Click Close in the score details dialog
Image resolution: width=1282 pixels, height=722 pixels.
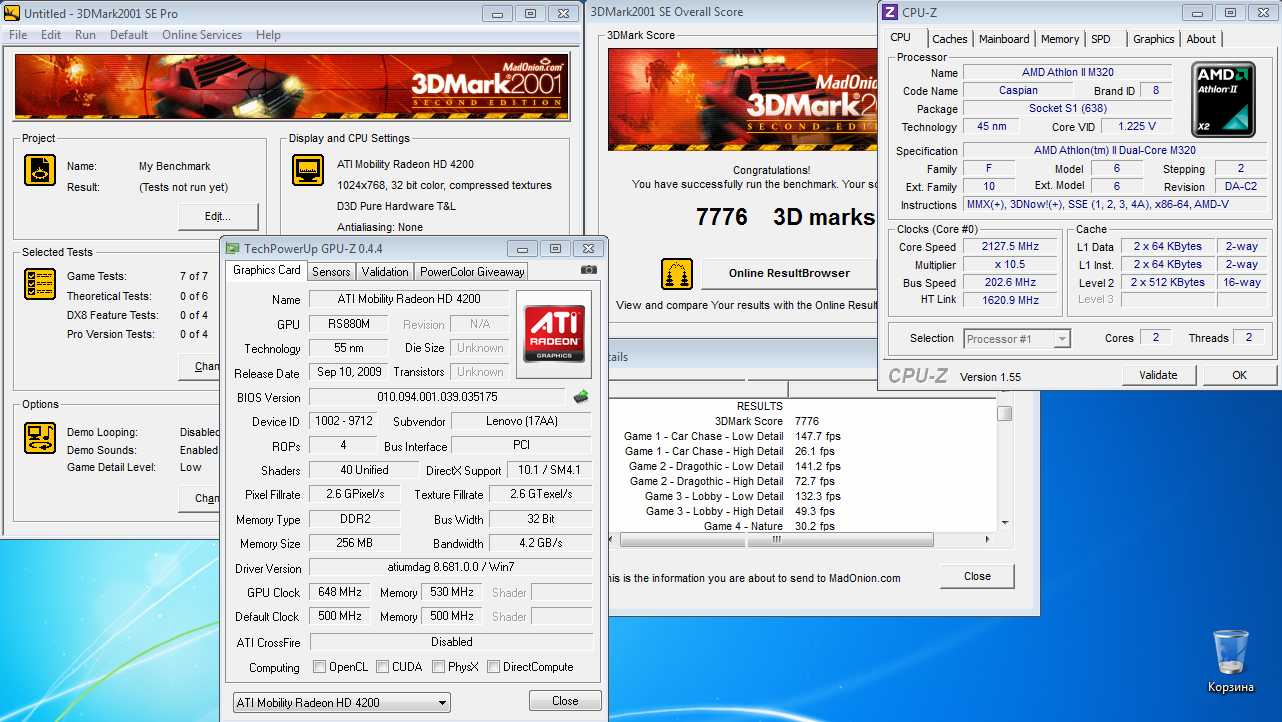977,576
